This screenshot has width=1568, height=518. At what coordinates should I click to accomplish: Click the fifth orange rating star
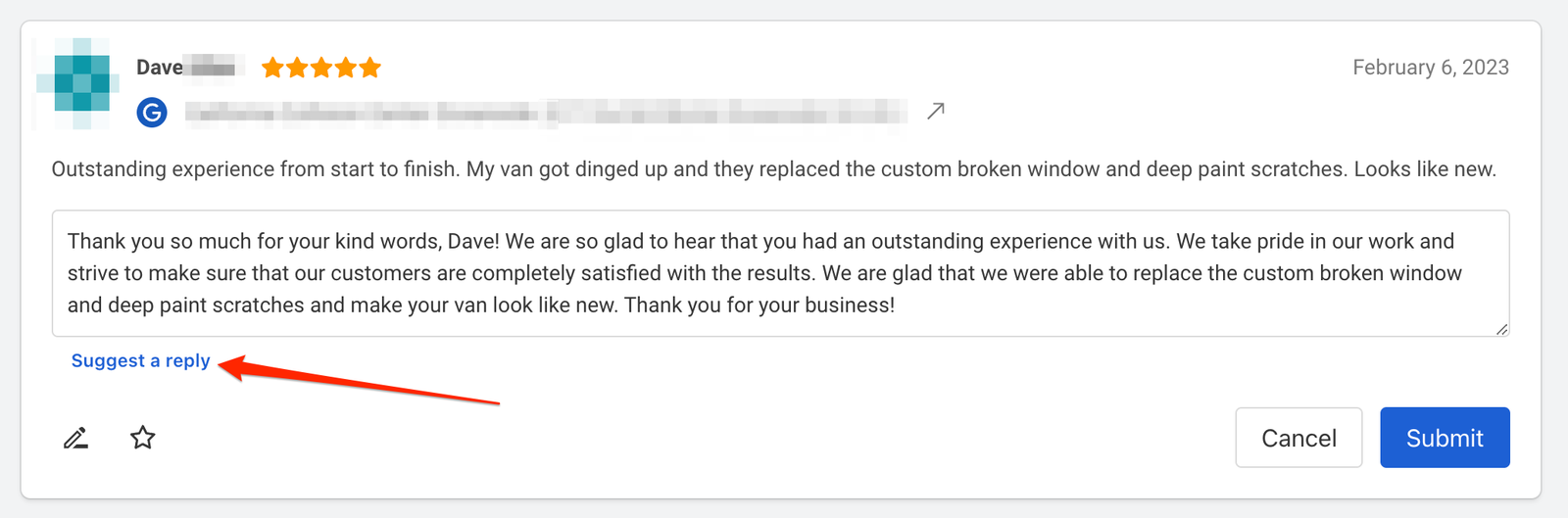click(369, 68)
